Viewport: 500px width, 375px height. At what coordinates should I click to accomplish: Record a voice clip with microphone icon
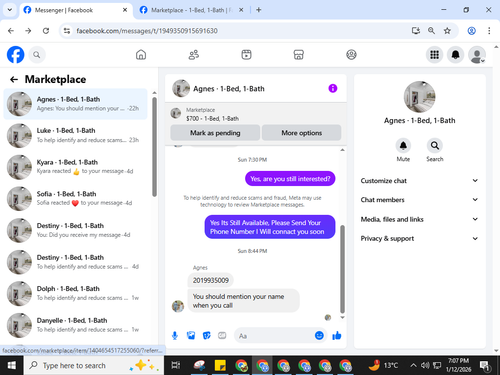[x=175, y=335]
